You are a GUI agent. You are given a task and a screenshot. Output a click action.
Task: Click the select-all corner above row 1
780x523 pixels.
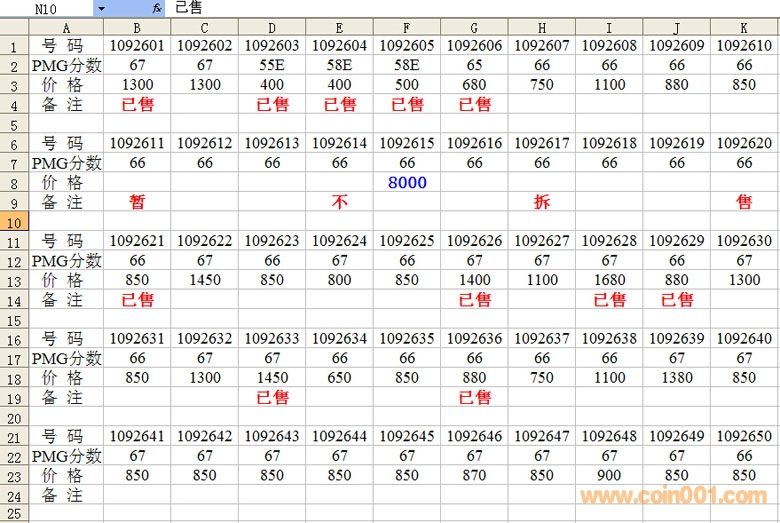click(x=14, y=27)
